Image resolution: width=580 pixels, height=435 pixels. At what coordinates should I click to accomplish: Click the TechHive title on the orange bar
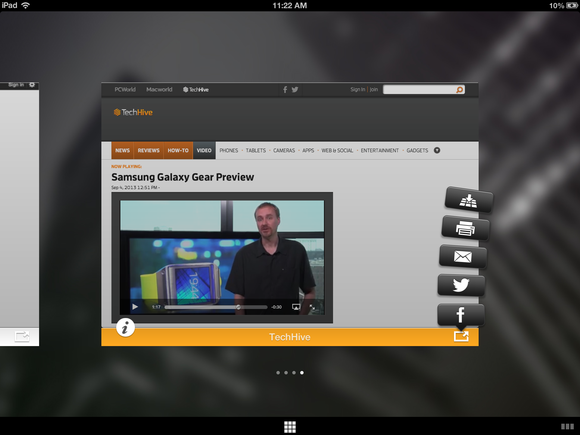290,337
